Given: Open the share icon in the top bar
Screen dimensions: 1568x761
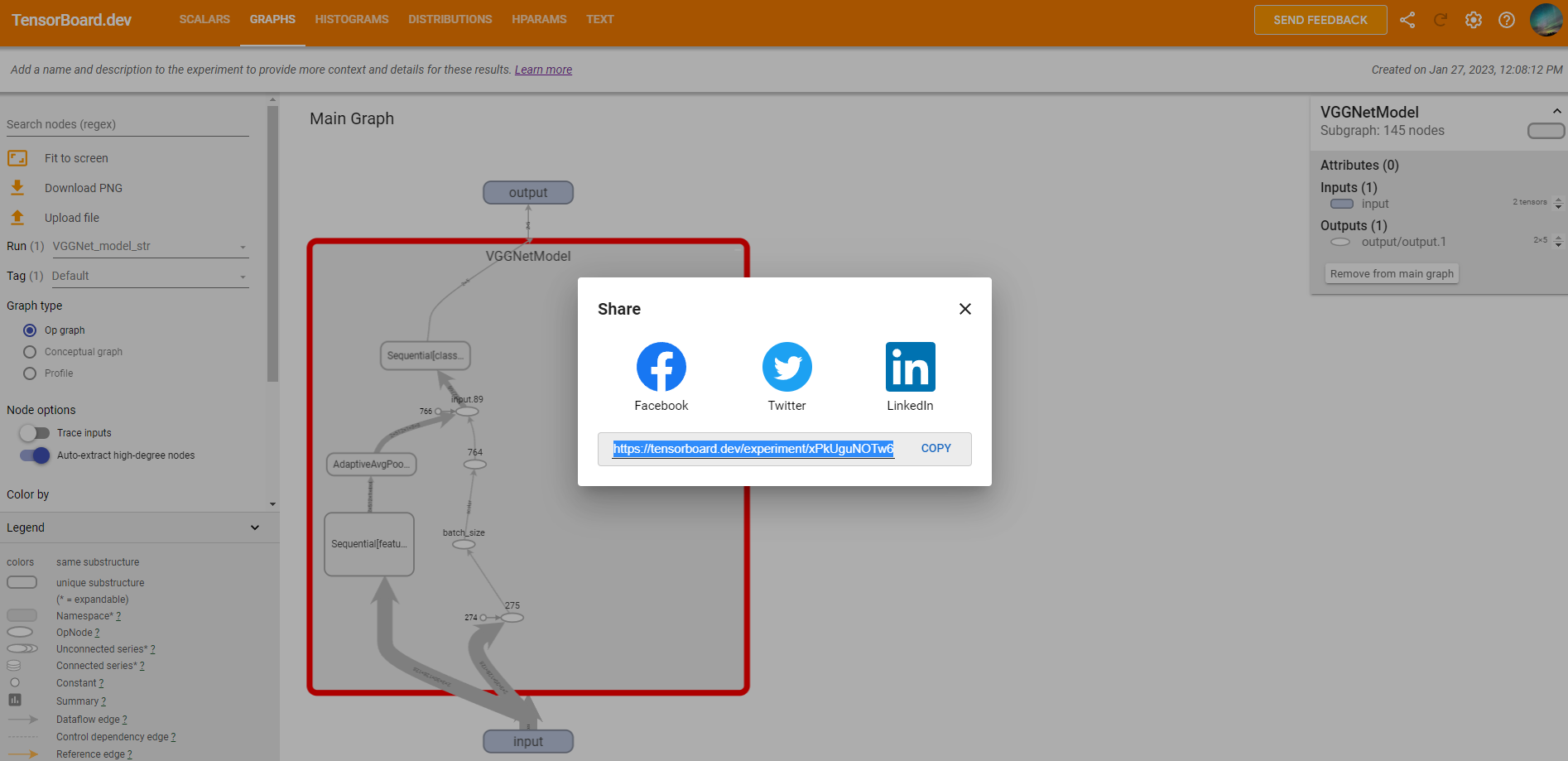Looking at the screenshot, I should point(1407,20).
